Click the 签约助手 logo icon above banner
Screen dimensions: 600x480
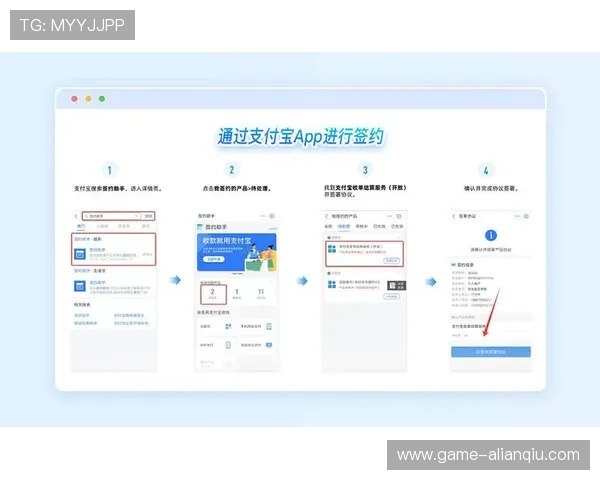pyautogui.click(x=200, y=227)
